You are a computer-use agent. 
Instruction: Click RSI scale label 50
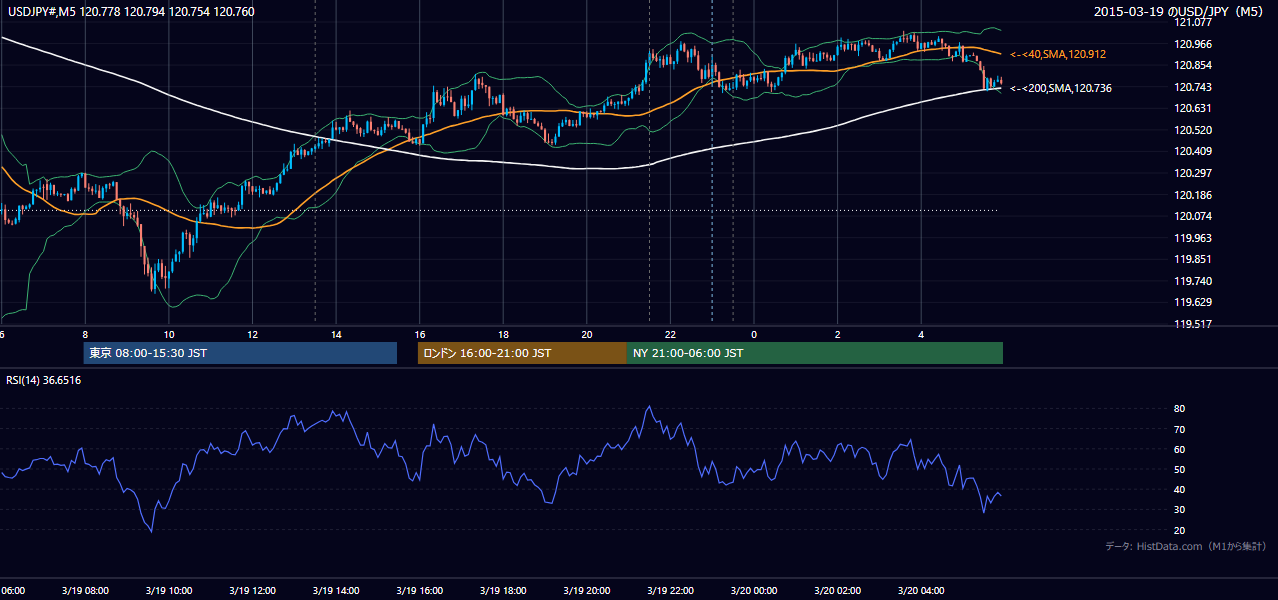click(1179, 470)
